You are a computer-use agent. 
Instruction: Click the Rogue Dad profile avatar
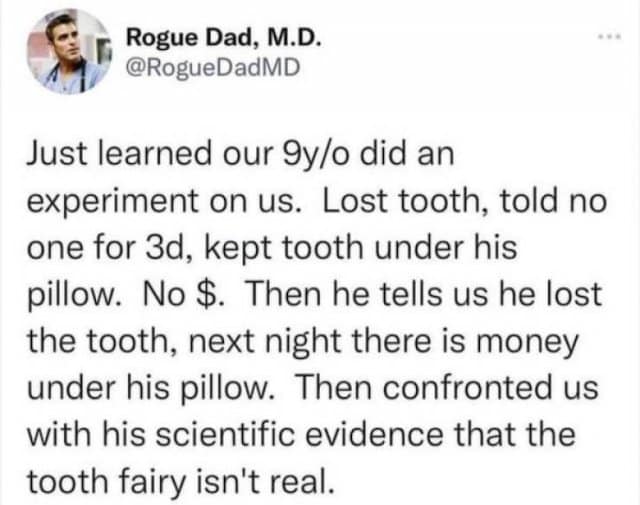(67, 51)
